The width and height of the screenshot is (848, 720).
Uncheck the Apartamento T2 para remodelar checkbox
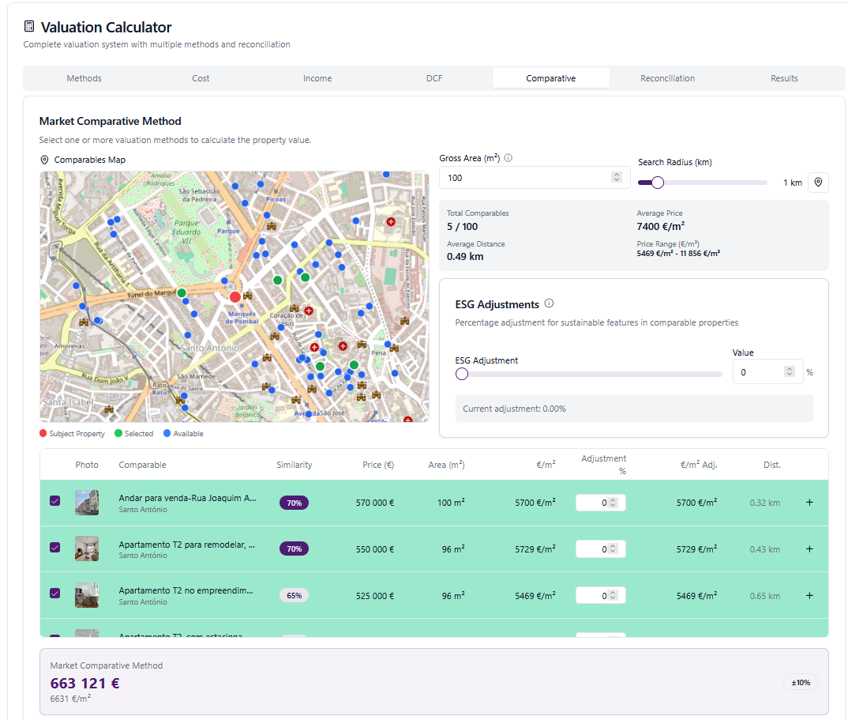point(55,548)
